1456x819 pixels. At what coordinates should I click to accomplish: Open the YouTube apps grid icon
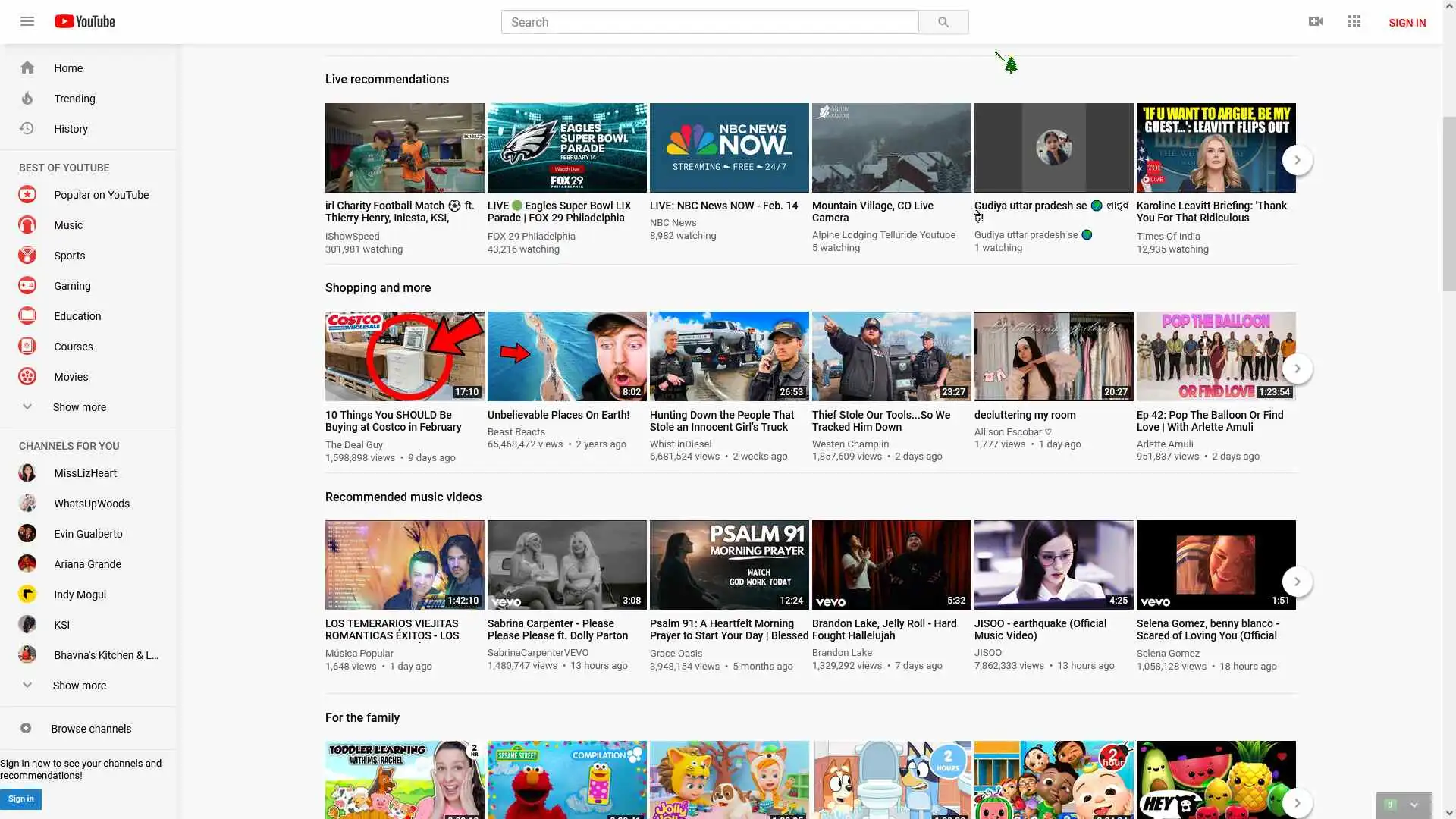tap(1354, 21)
